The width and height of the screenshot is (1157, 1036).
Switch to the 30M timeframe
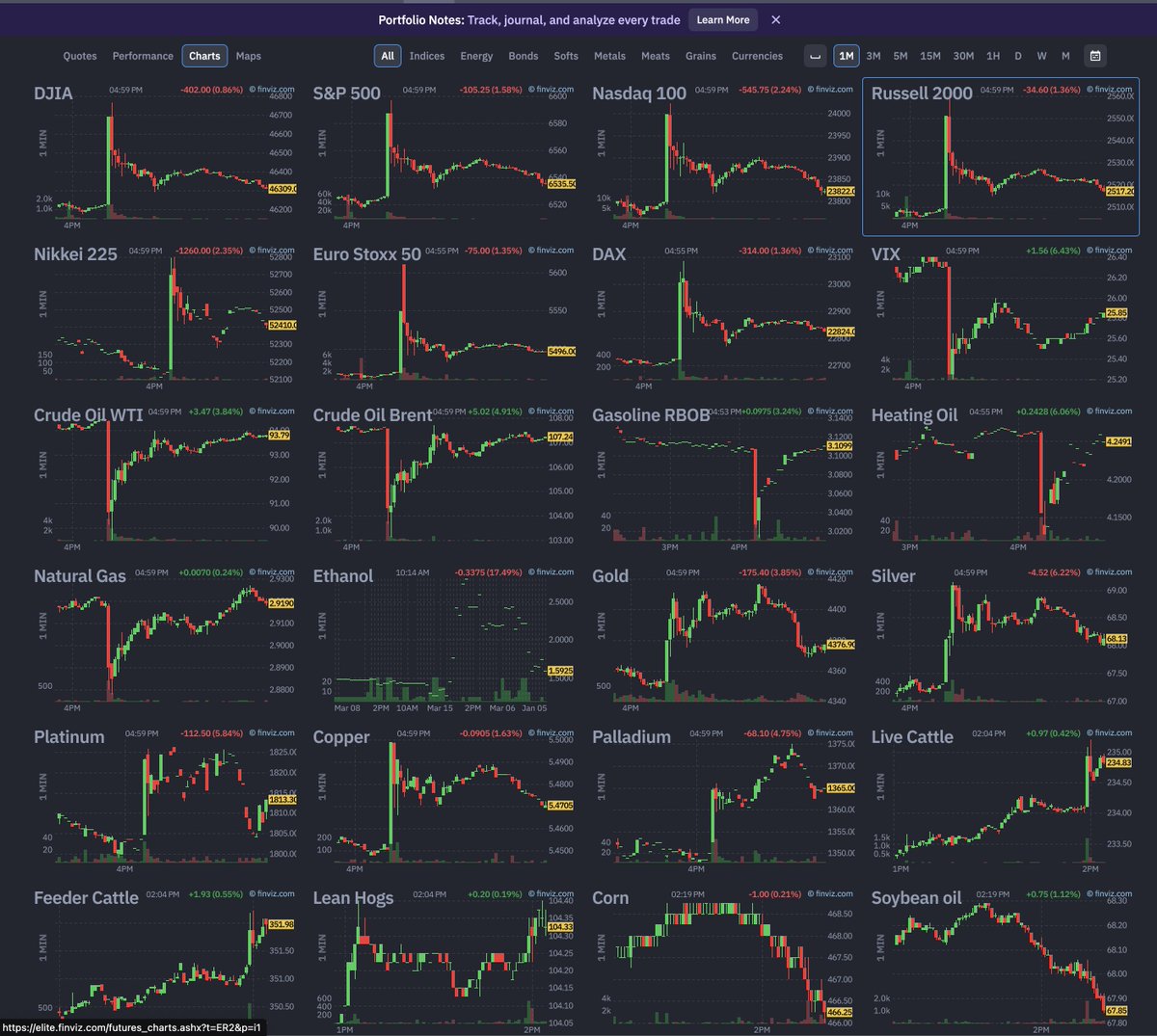(963, 56)
